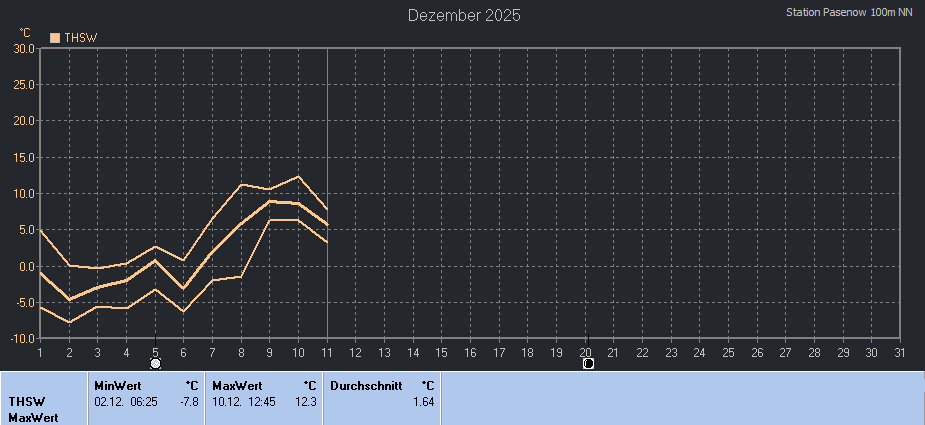Click the Station Pasenow 100m NN label
This screenshot has width=925, height=425.
[849, 13]
